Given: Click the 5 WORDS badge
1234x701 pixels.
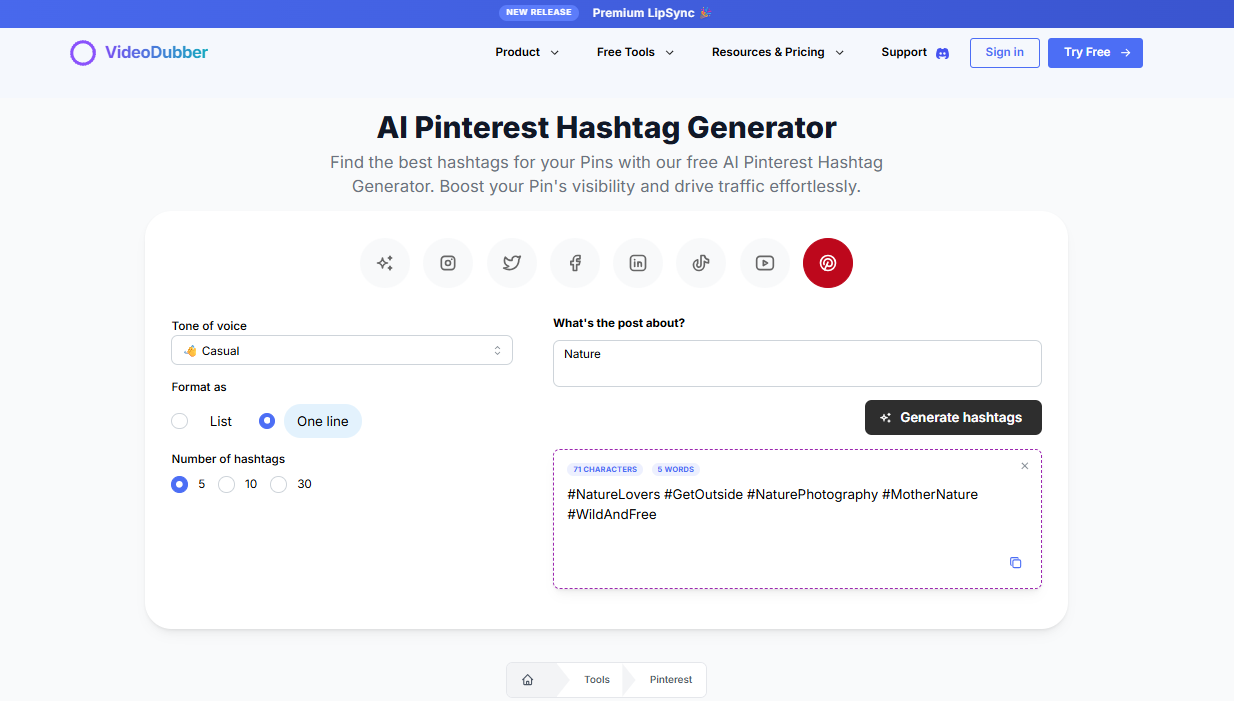Looking at the screenshot, I should (677, 469).
